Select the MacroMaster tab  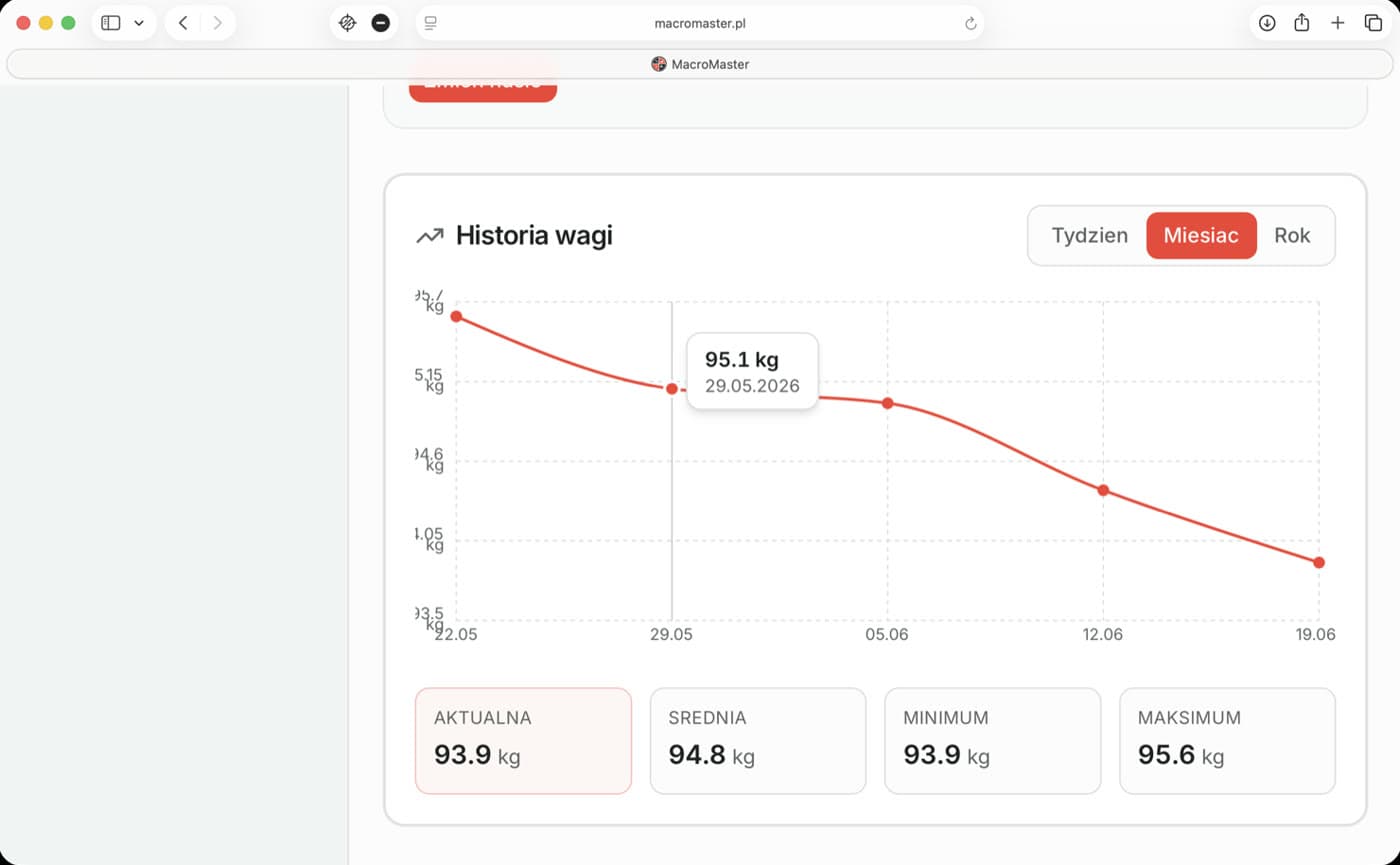700,64
